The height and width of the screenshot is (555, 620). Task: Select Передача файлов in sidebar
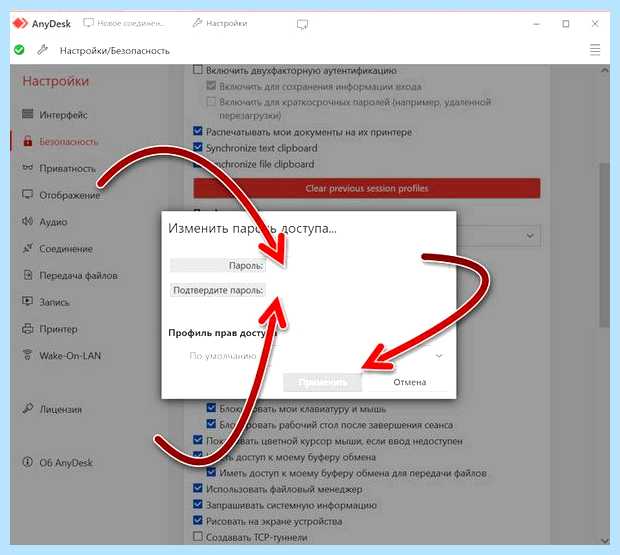pos(78,276)
